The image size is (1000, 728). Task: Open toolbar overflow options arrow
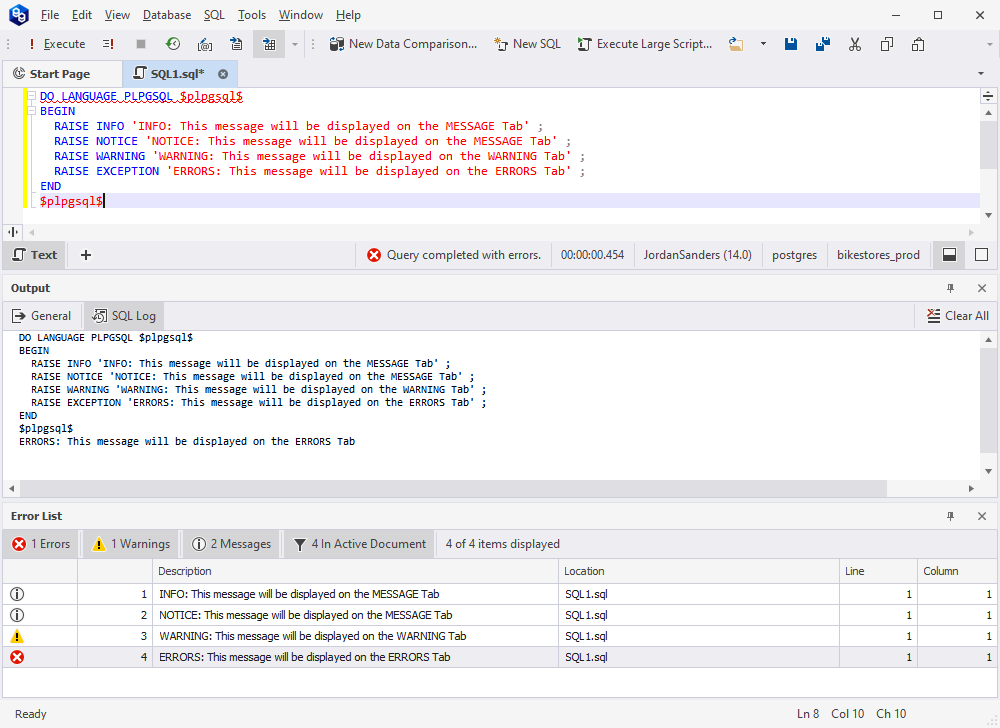(990, 44)
